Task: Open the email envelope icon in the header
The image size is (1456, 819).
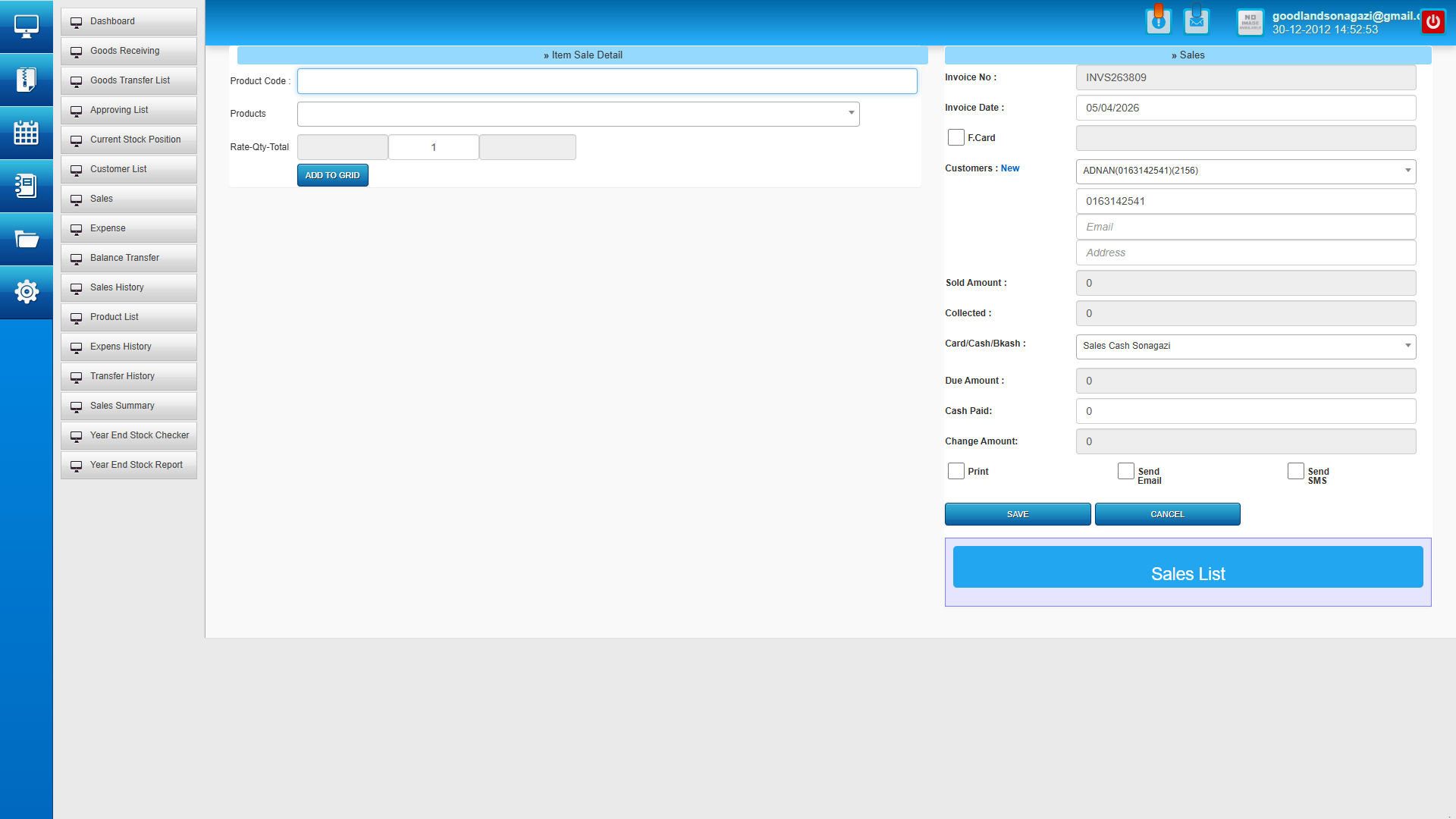Action: pos(1196,20)
